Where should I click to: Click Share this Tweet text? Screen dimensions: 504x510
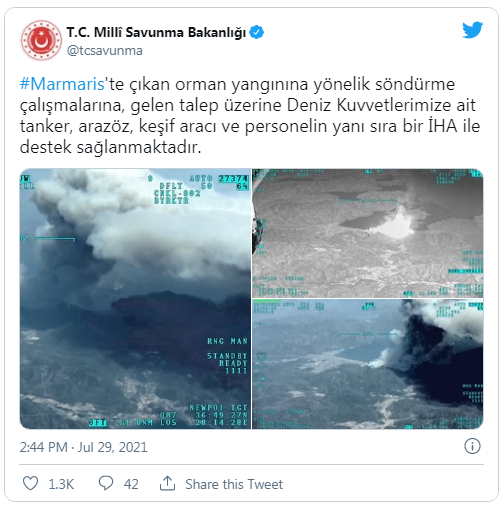click(x=234, y=484)
